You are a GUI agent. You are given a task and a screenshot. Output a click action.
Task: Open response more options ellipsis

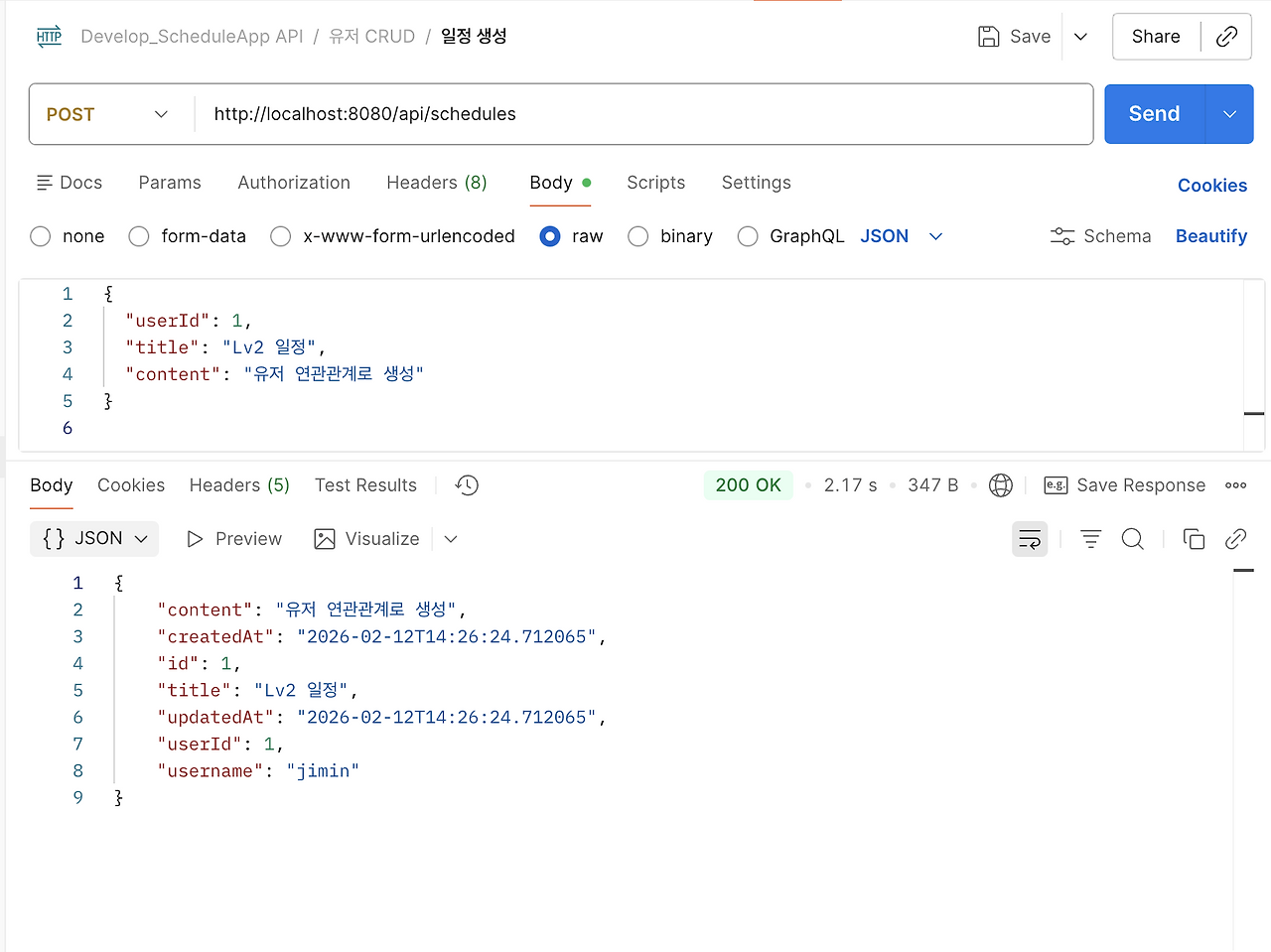1235,485
